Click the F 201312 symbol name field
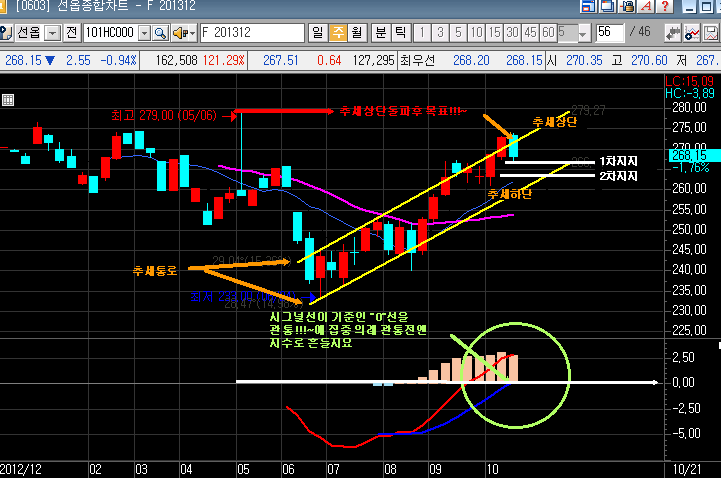 250,33
